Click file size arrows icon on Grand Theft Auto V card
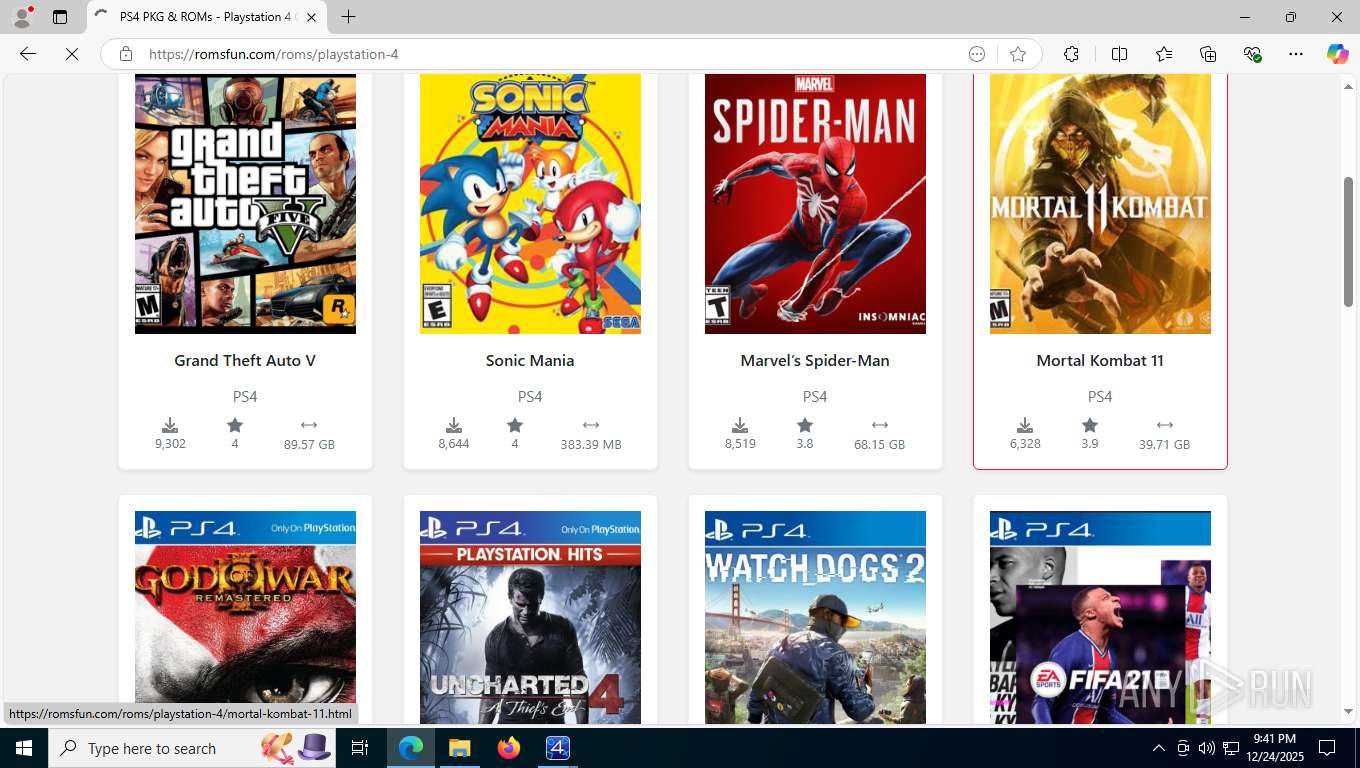The image size is (1360, 768). (x=309, y=425)
